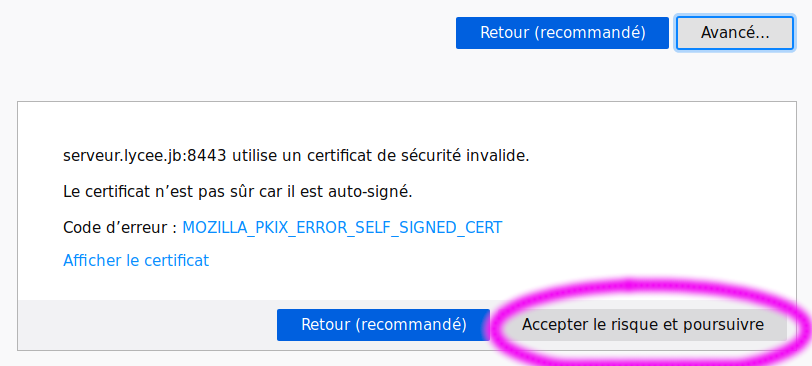
Task: Open the Afficher le certificat link
Action: tap(136, 260)
